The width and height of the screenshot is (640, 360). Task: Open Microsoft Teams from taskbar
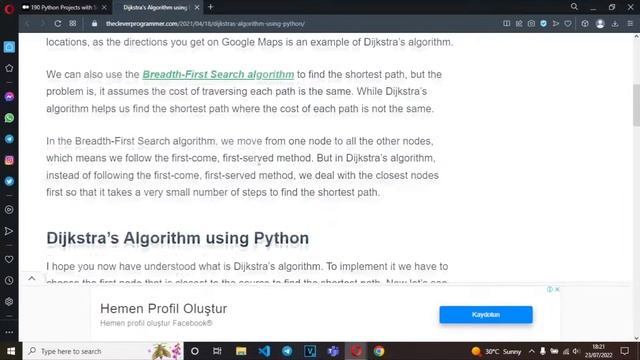pyautogui.click(x=333, y=351)
